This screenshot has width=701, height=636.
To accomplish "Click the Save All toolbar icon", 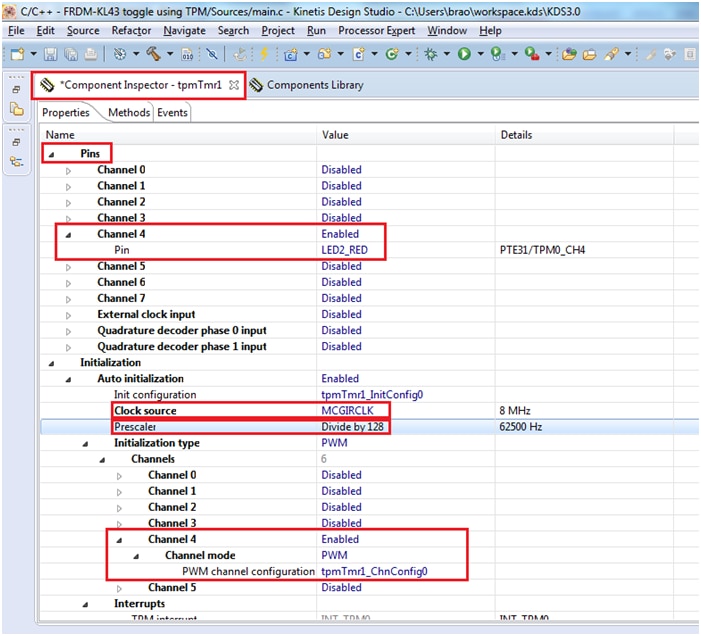I will tap(71, 54).
